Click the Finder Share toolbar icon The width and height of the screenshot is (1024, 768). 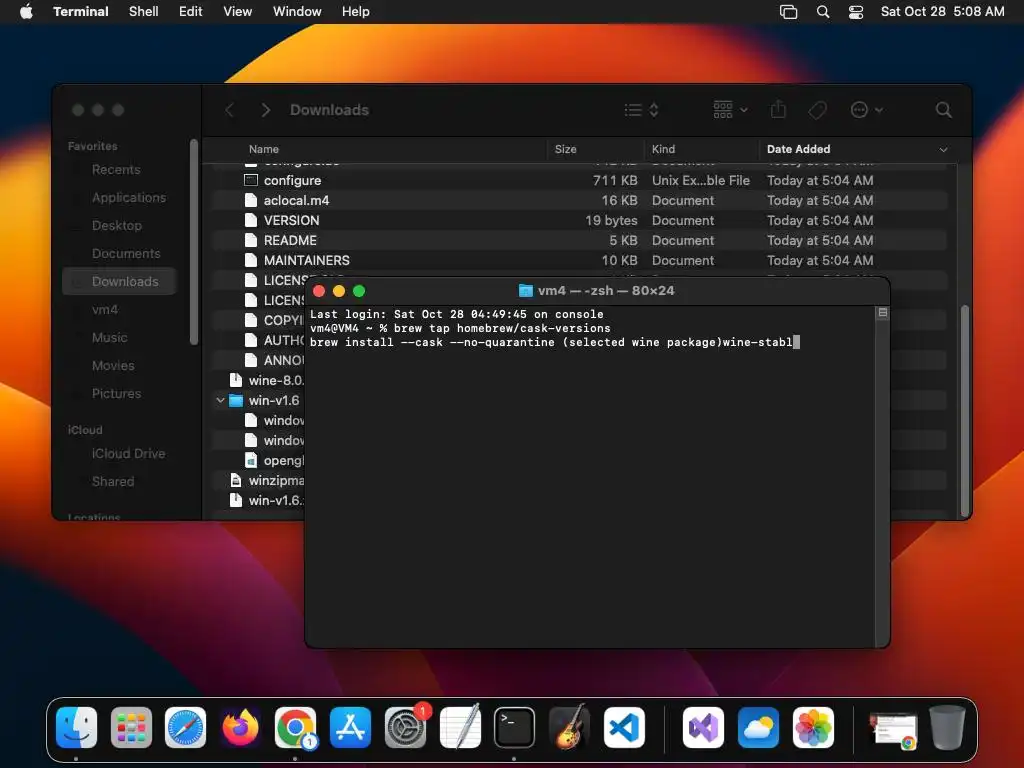coord(778,109)
